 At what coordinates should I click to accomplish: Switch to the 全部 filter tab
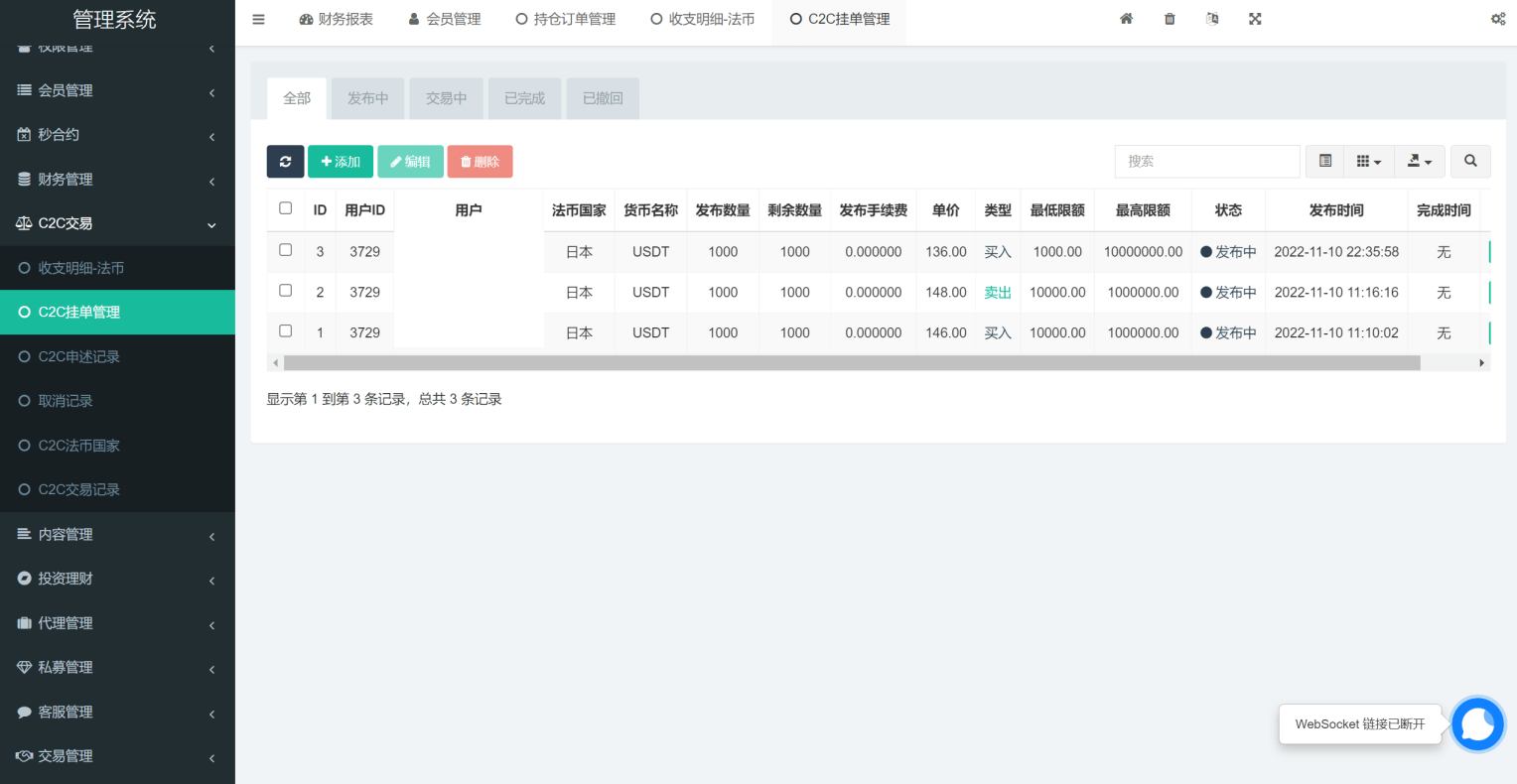pos(297,98)
